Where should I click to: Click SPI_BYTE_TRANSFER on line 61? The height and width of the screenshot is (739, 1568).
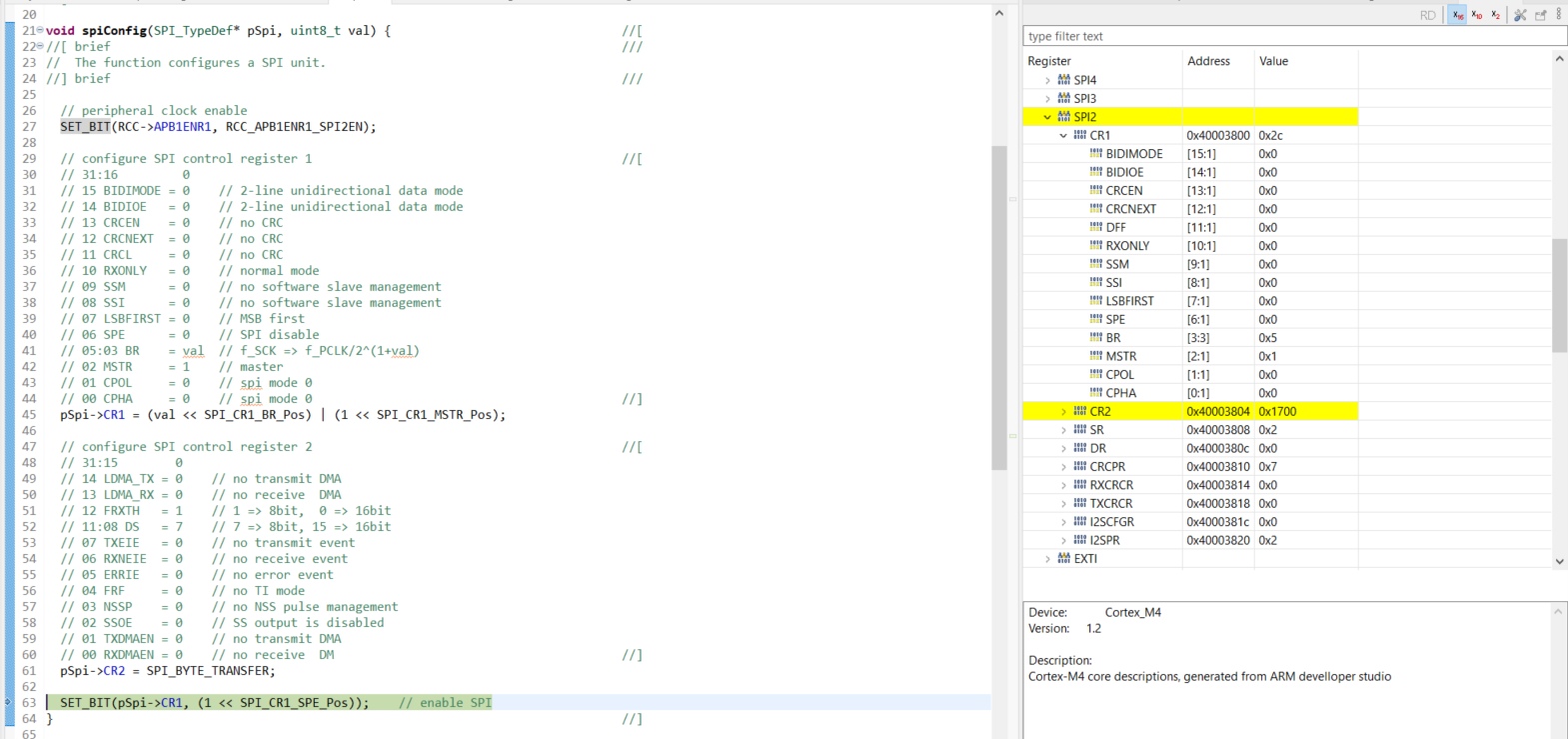[x=207, y=671]
